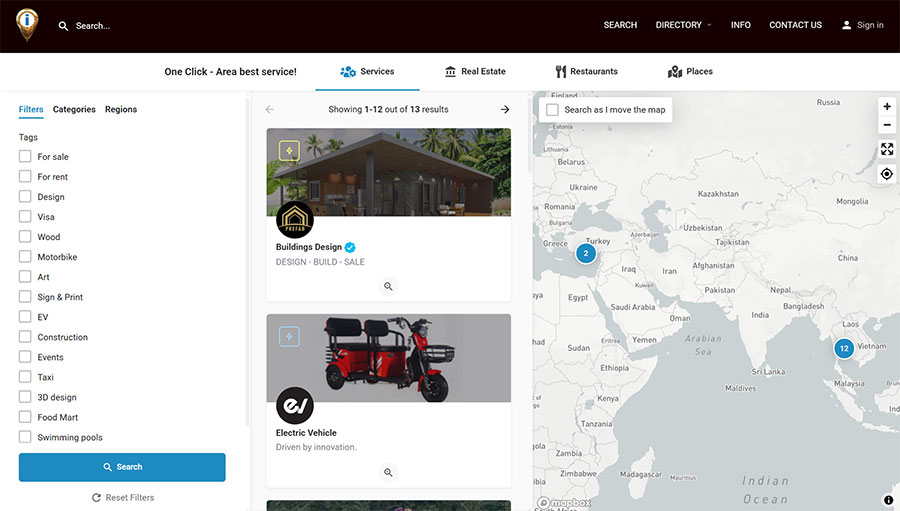Image resolution: width=900 pixels, height=511 pixels.
Task: Select the Real Estate tab
Action: pyautogui.click(x=475, y=72)
